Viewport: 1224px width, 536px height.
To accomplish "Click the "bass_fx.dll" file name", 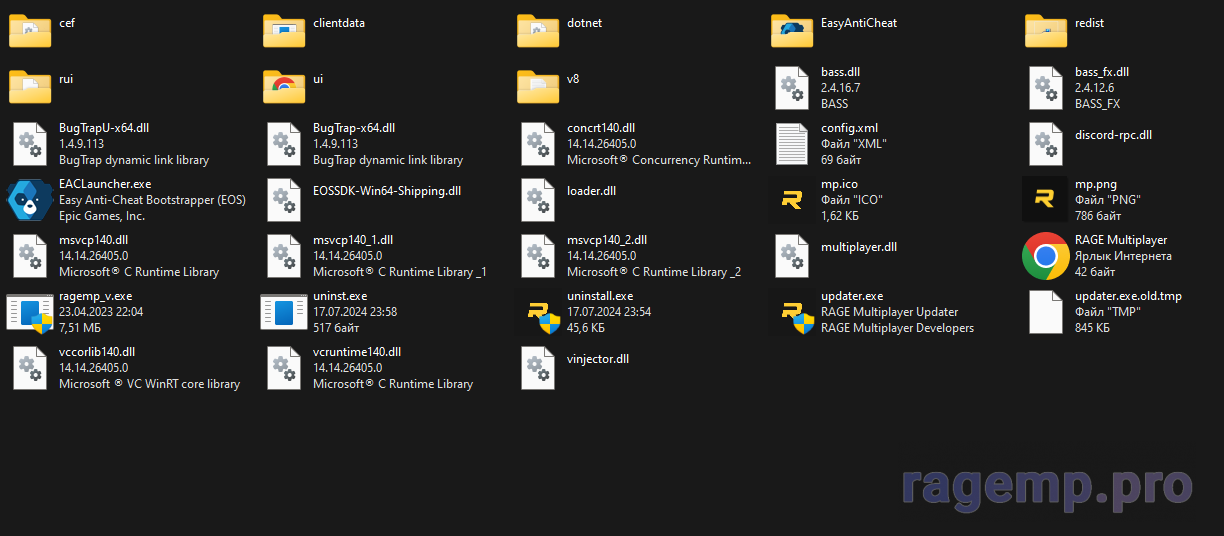I will [x=1102, y=72].
